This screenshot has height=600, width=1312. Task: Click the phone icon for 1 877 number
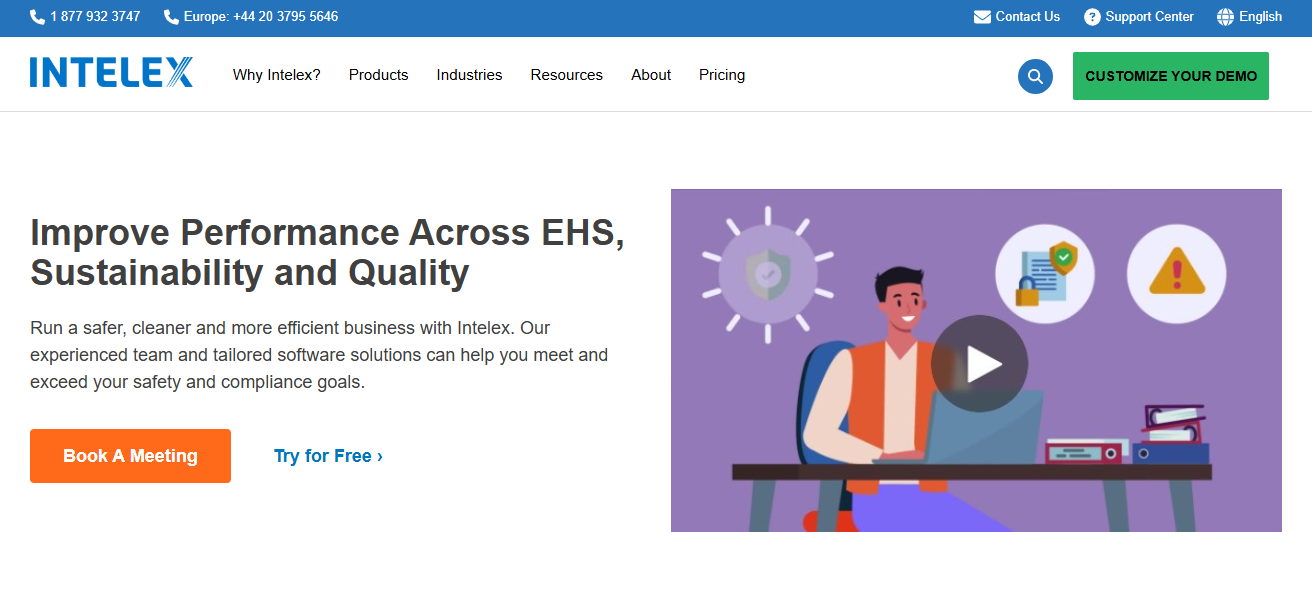37,17
